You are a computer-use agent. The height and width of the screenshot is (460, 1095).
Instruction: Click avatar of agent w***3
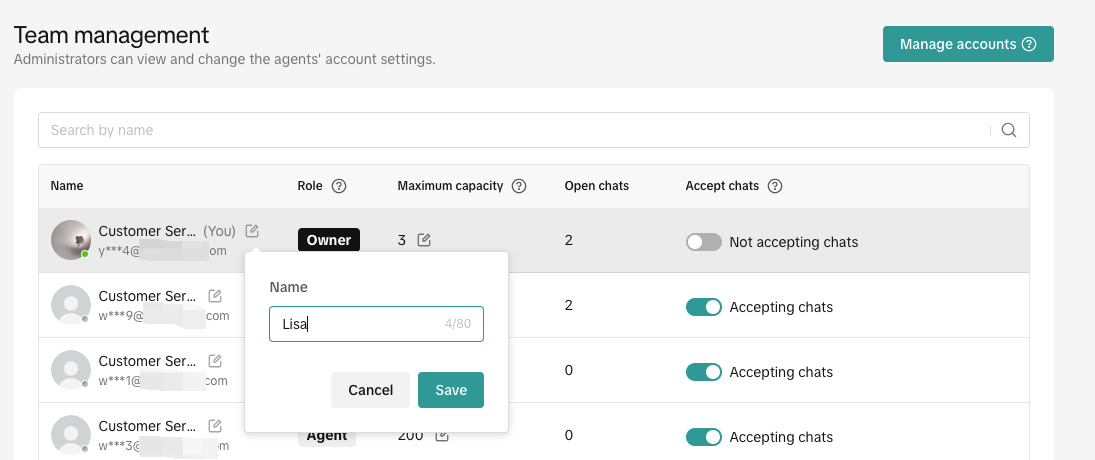[x=71, y=435]
